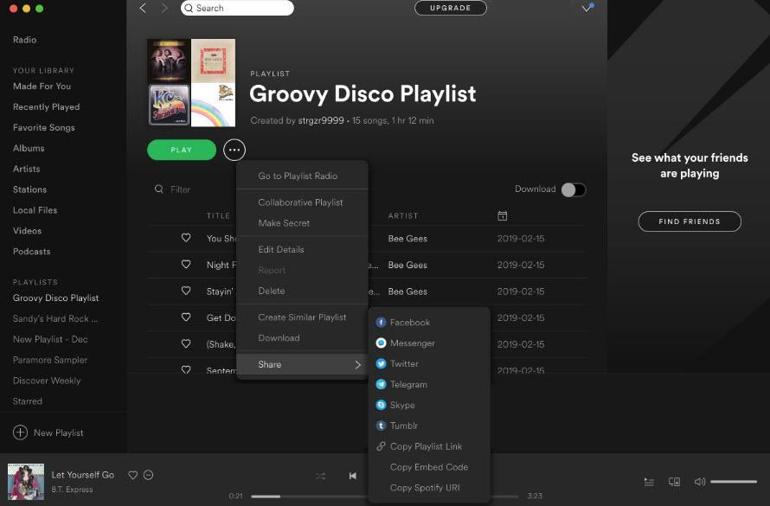Screen dimensions: 770x506
Task: Like the song starting 'Get Do'
Action: coord(186,317)
